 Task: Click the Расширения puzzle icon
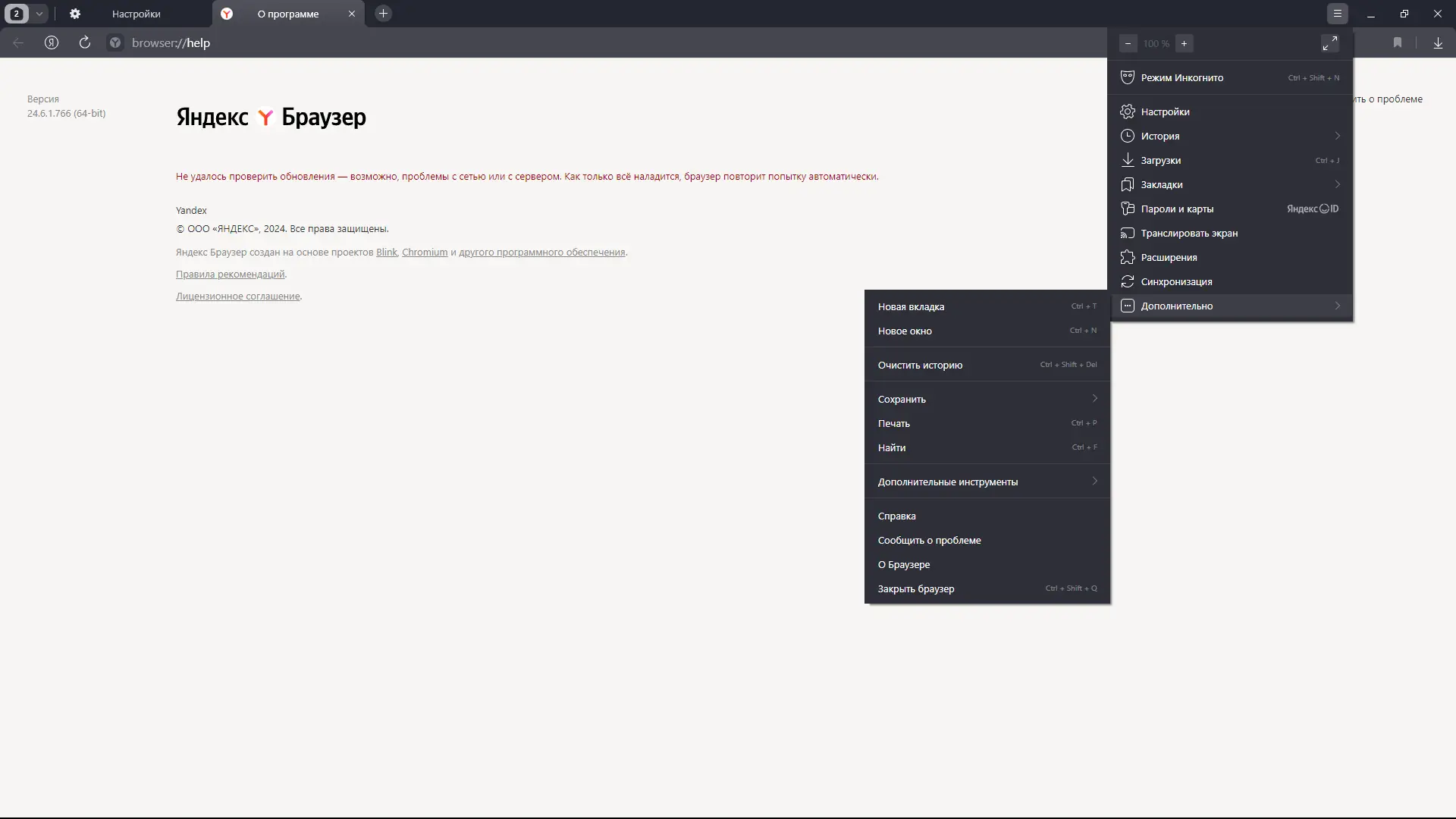[x=1128, y=257]
